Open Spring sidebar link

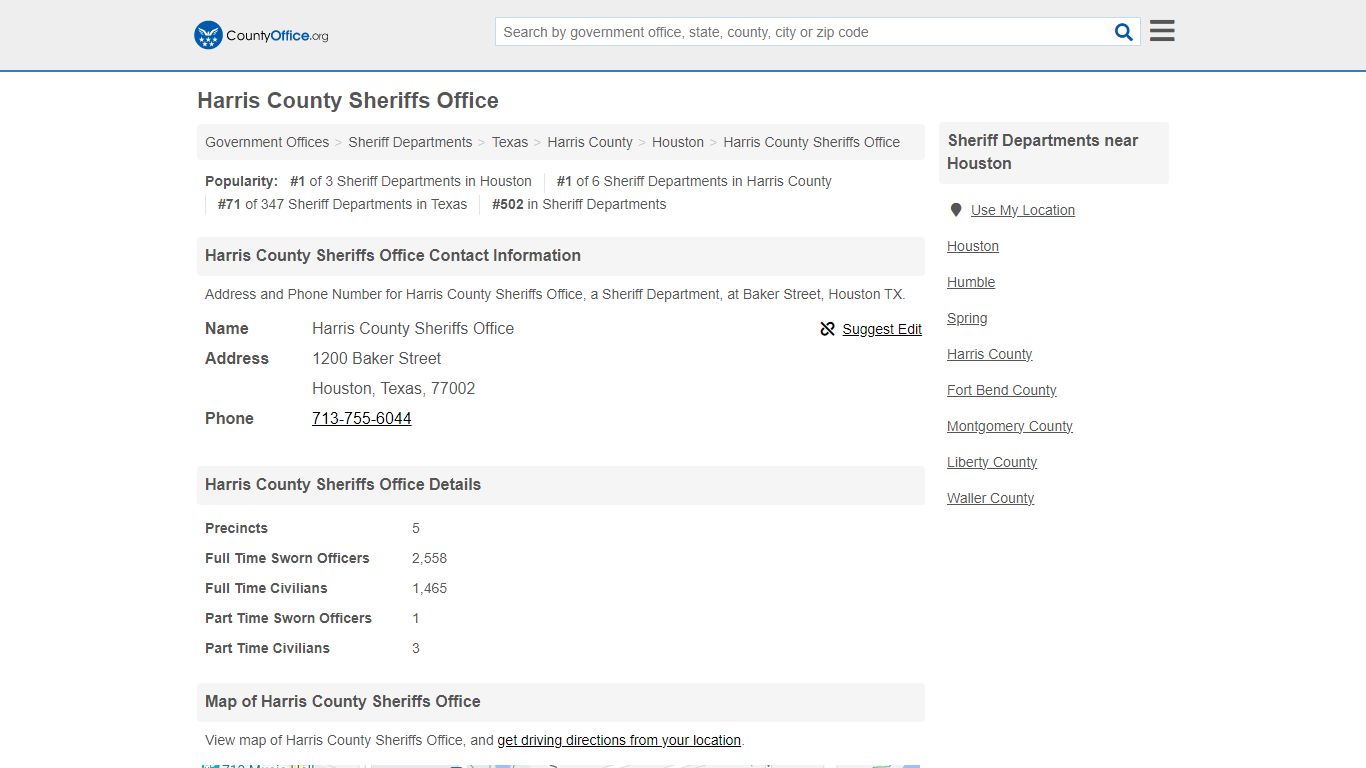(x=967, y=318)
